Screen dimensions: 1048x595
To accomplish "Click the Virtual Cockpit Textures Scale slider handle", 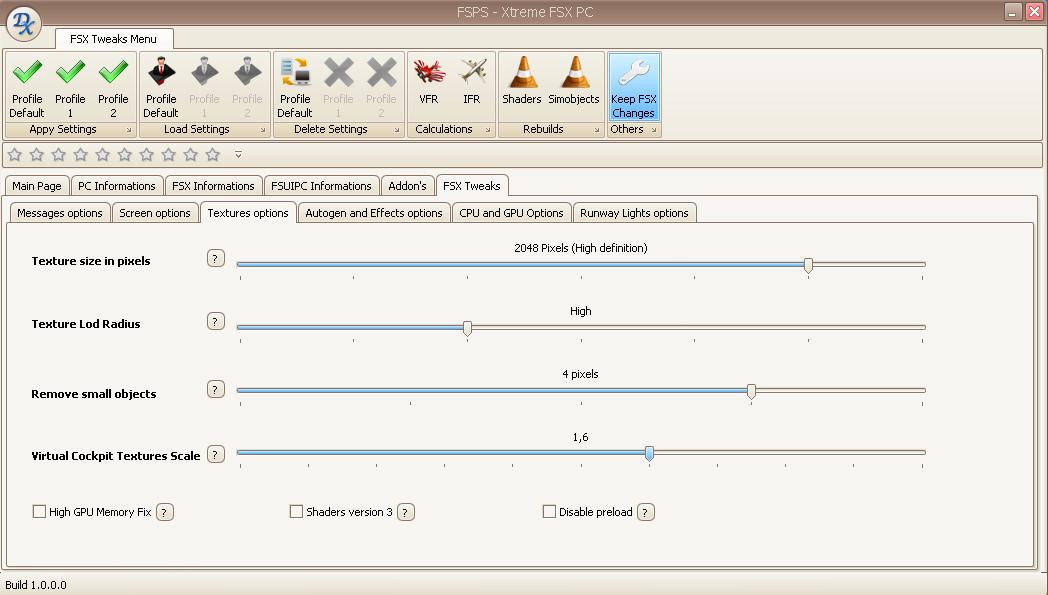I will point(649,454).
